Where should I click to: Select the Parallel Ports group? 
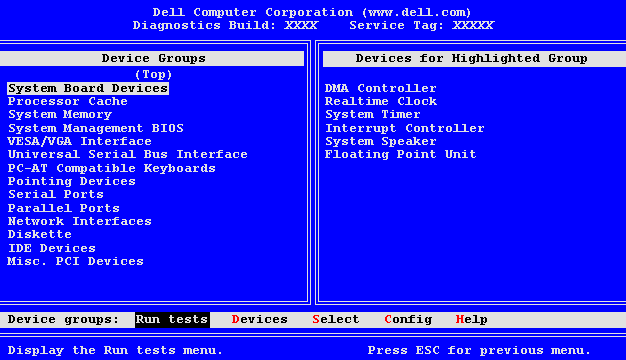click(x=63, y=208)
